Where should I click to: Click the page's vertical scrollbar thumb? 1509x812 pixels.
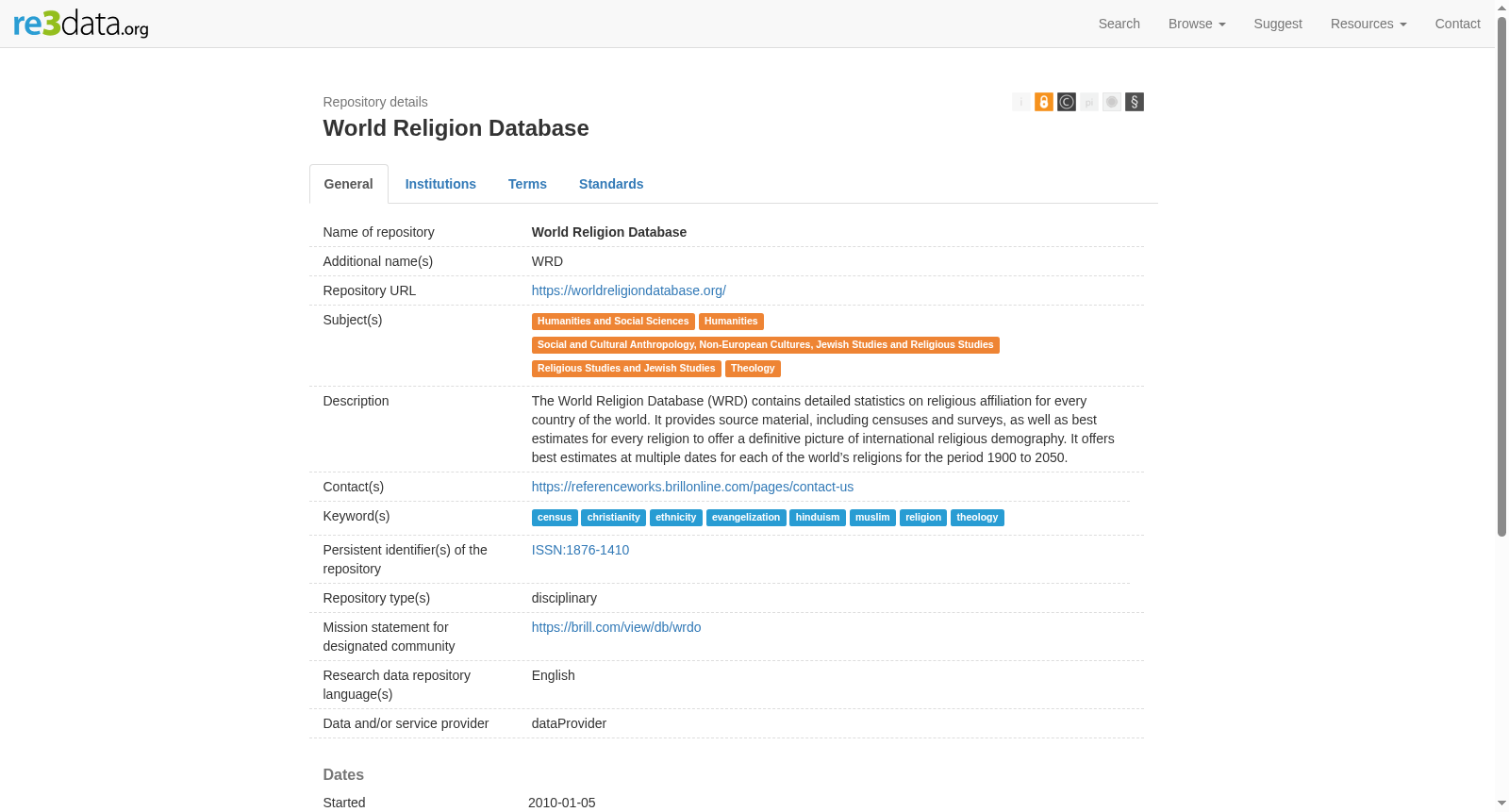tap(1501, 275)
